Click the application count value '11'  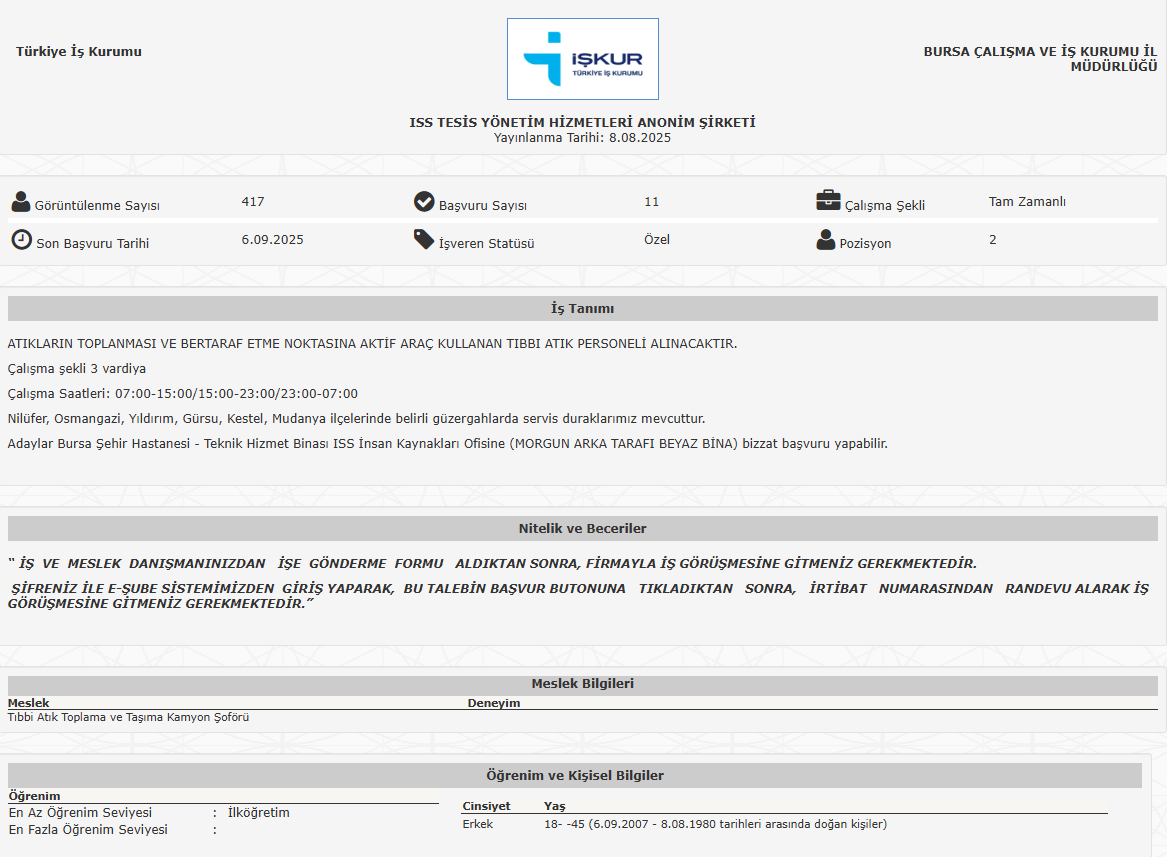point(652,202)
